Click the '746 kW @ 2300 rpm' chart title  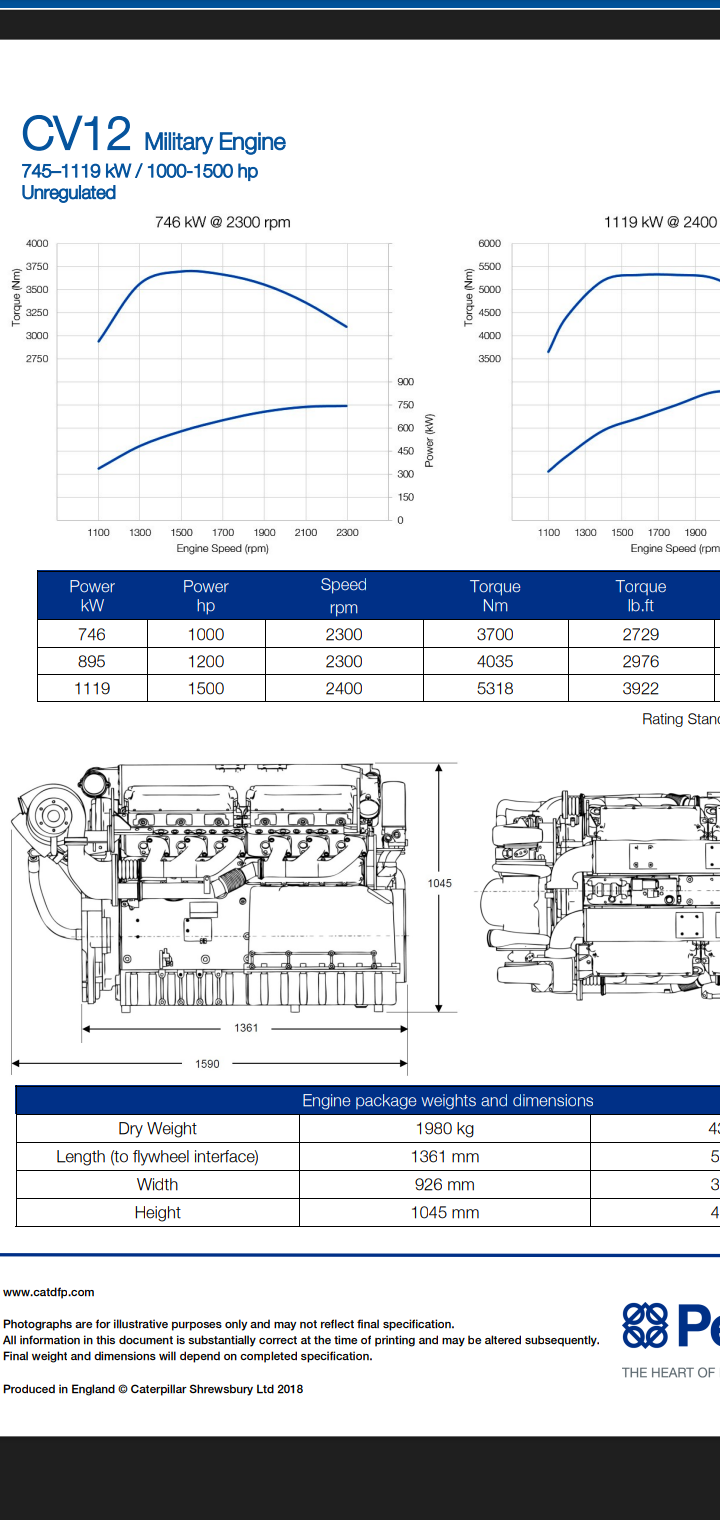click(x=223, y=222)
